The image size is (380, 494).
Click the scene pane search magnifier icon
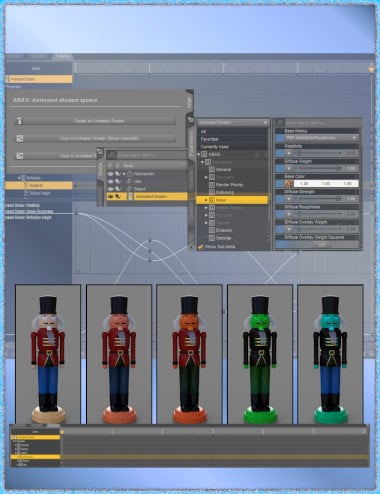pos(112,155)
